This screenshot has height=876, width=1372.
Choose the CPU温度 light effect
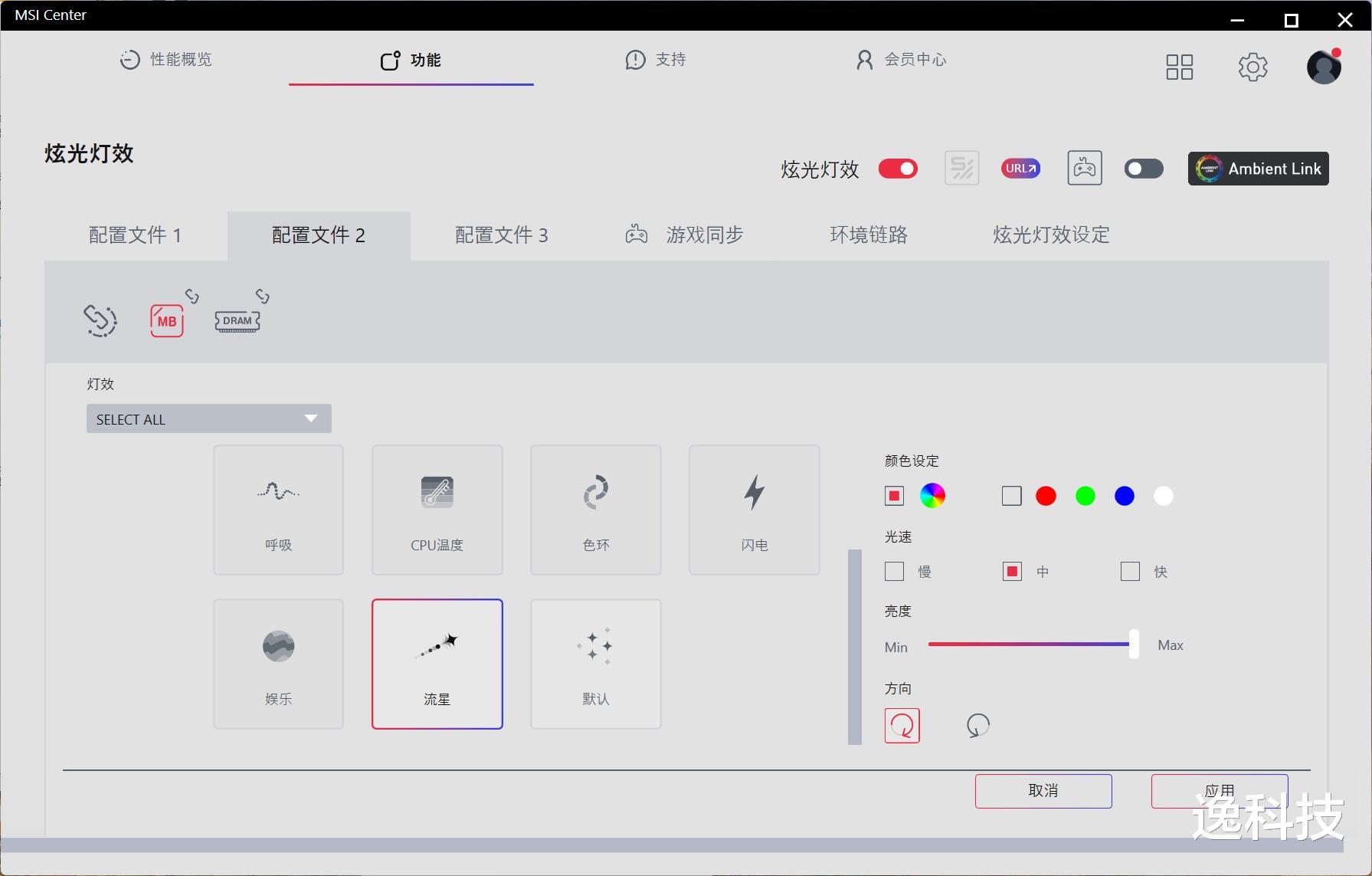(x=437, y=510)
